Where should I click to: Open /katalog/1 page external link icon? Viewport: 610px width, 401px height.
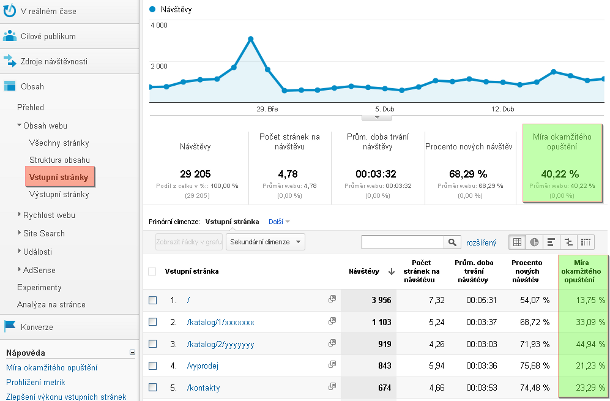(332, 321)
